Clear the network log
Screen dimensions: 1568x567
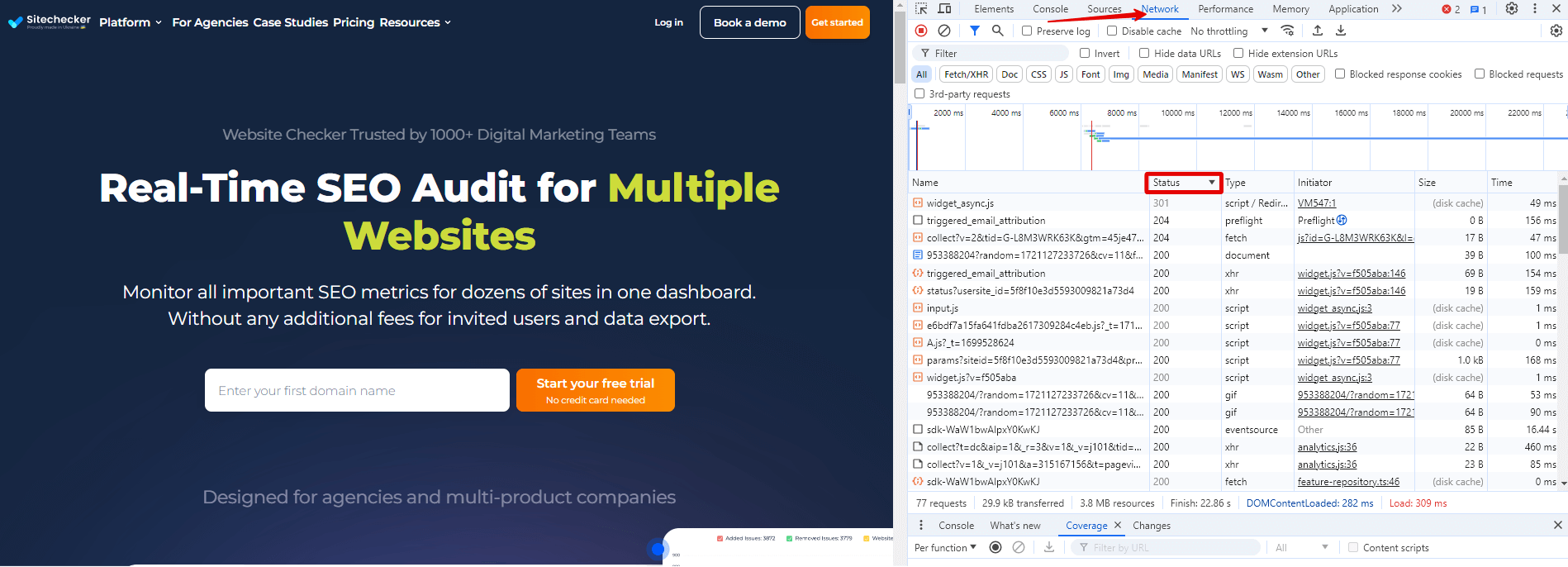pos(944,31)
